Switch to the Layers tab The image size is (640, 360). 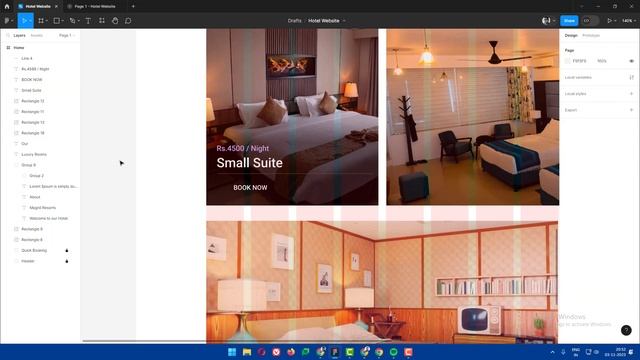(19, 36)
